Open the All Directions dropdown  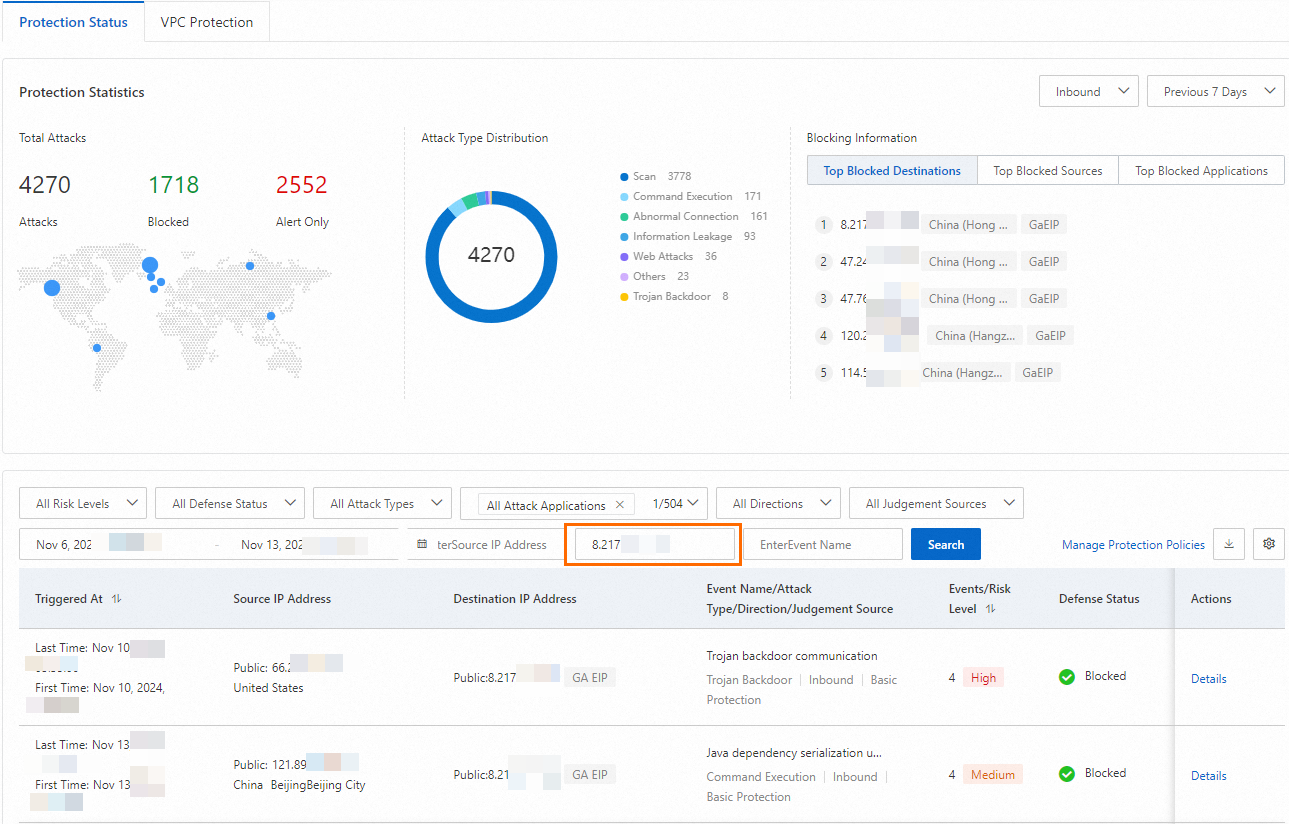778,504
